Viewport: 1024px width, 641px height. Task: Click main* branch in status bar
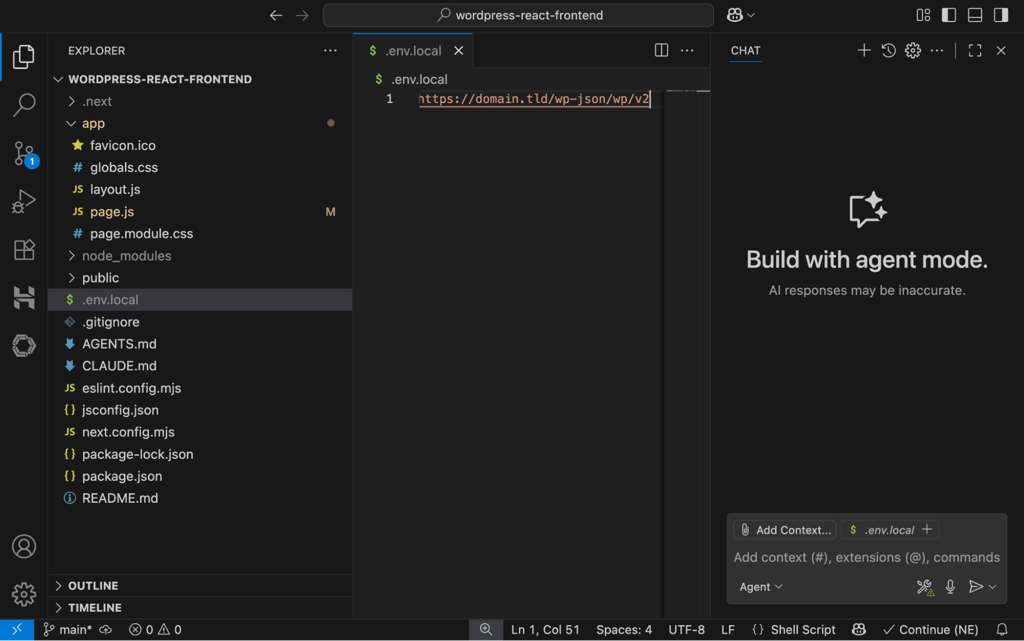(68, 629)
